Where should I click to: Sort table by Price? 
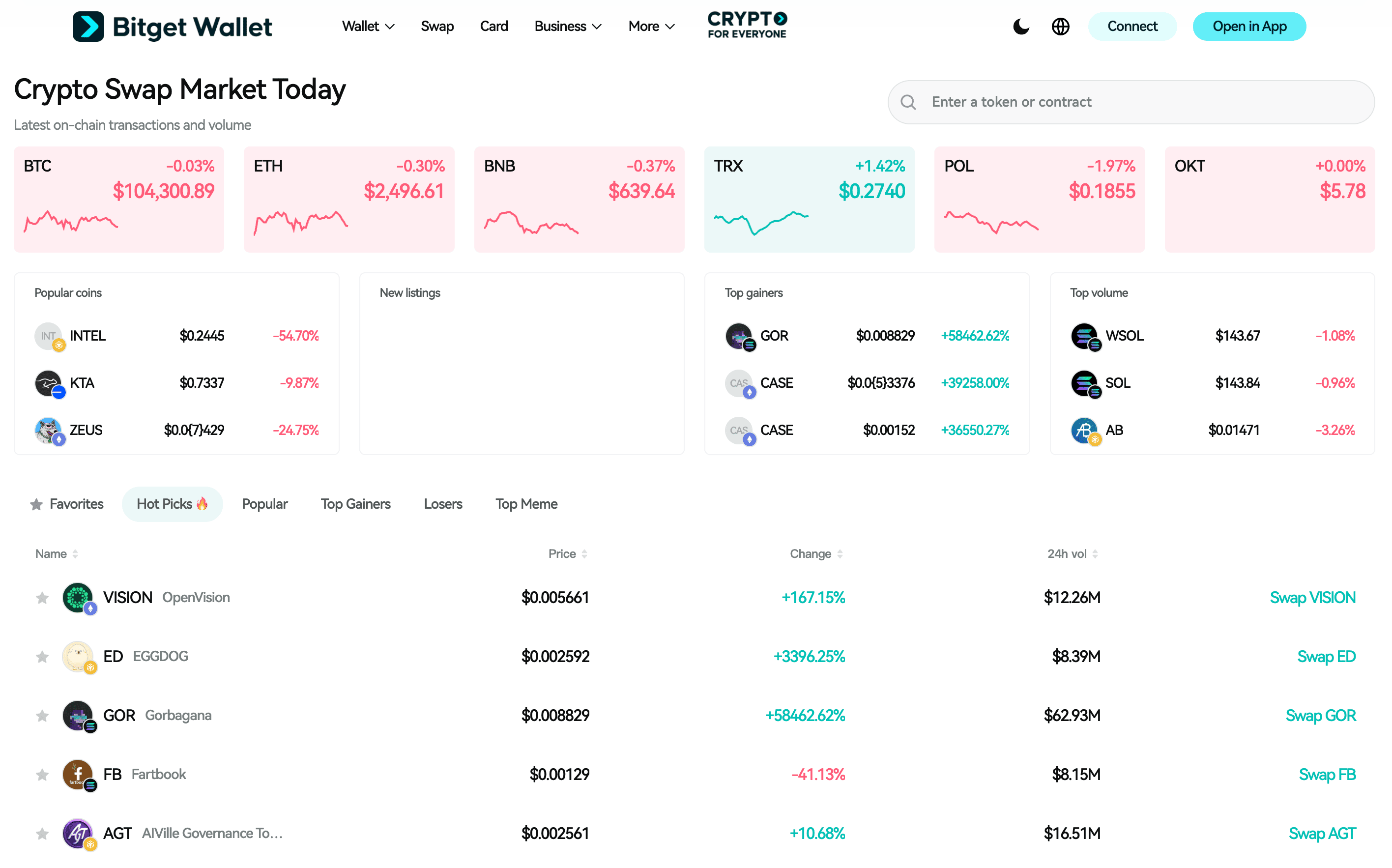[x=568, y=554]
